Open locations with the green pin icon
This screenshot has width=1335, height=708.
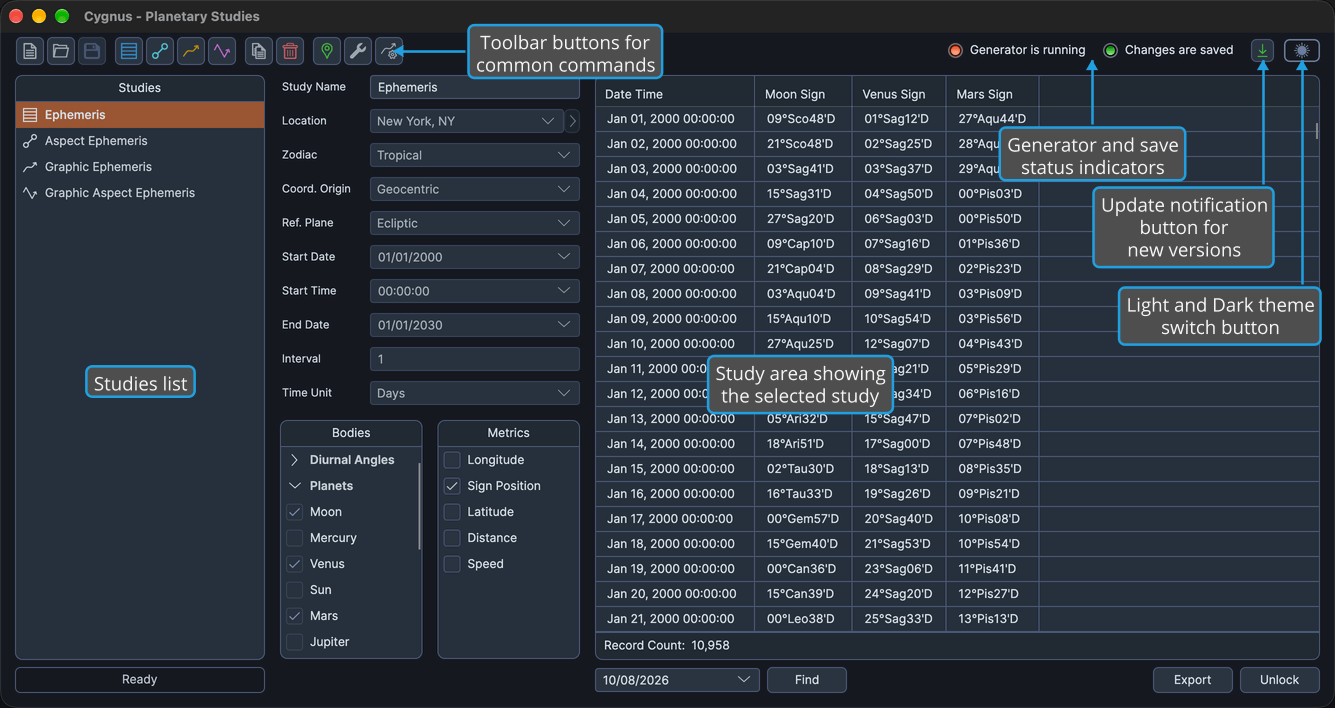327,51
